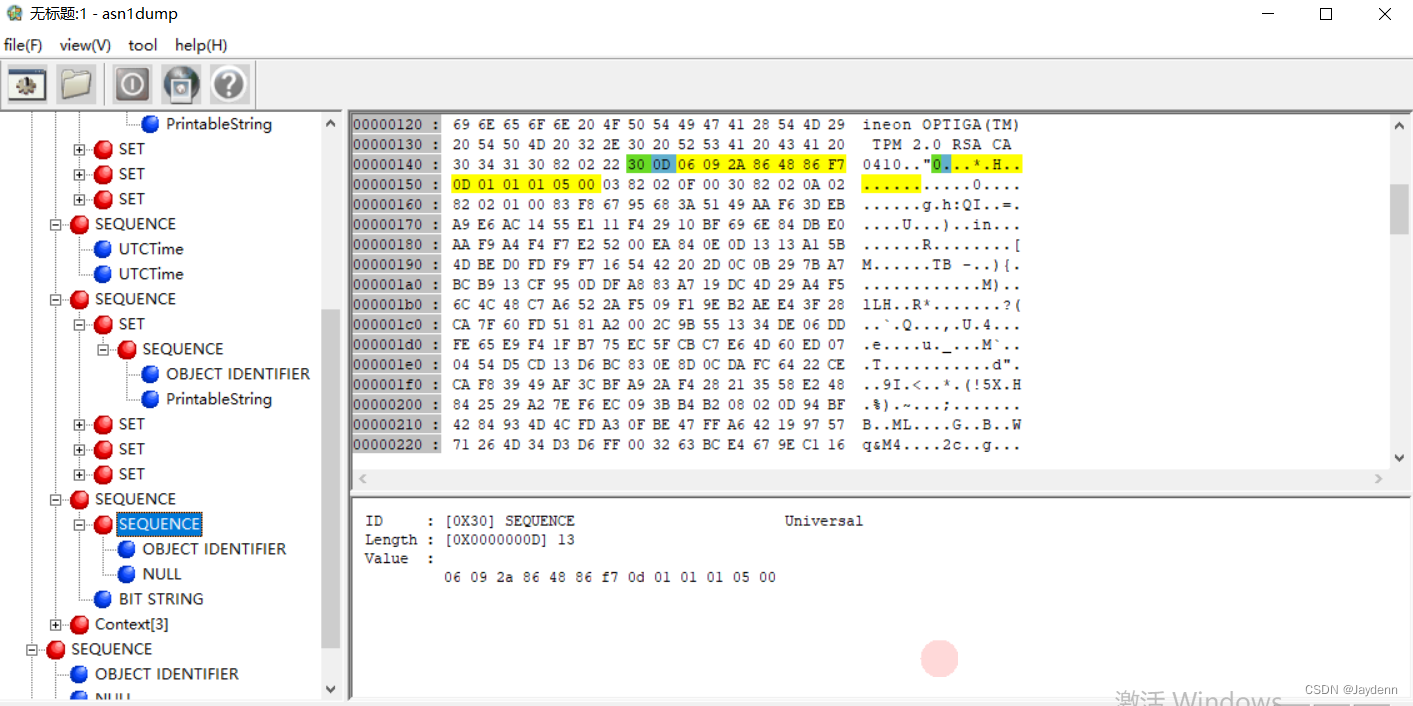This screenshot has height=706, width=1413.
Task: Click the leftmost decode toolbar icon
Action: tap(27, 84)
